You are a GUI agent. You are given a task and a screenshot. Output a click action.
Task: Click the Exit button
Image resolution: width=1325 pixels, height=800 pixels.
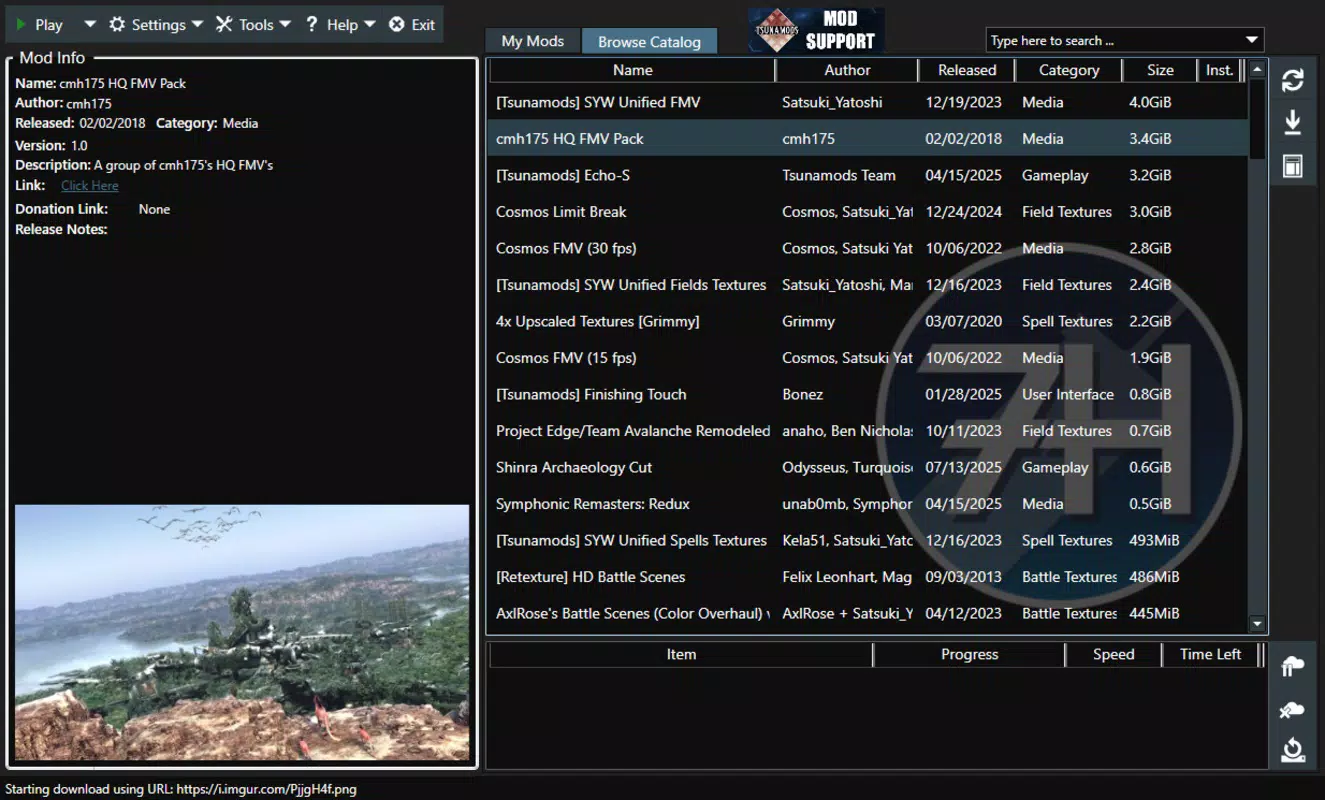coord(412,25)
